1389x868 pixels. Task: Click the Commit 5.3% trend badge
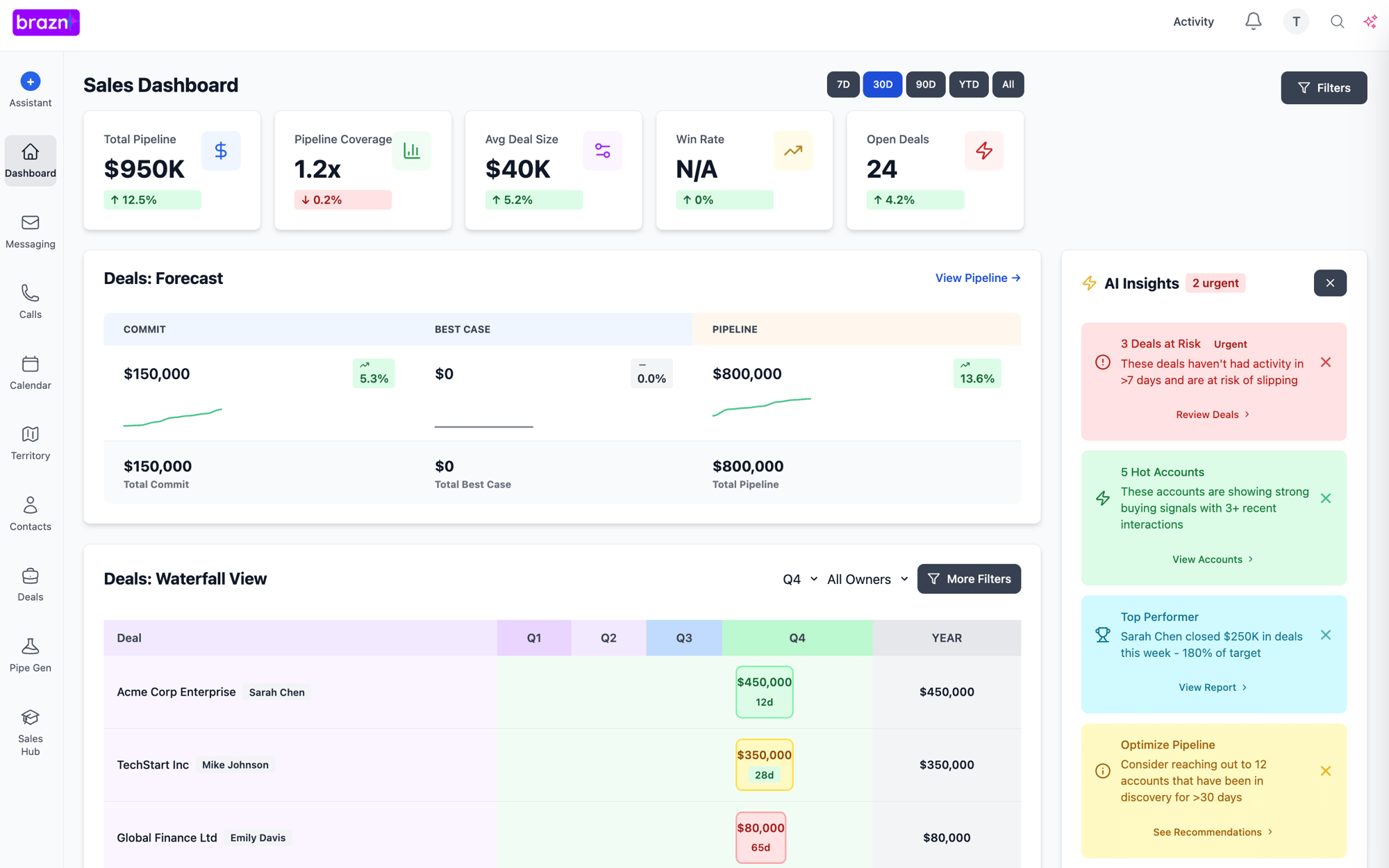click(374, 374)
